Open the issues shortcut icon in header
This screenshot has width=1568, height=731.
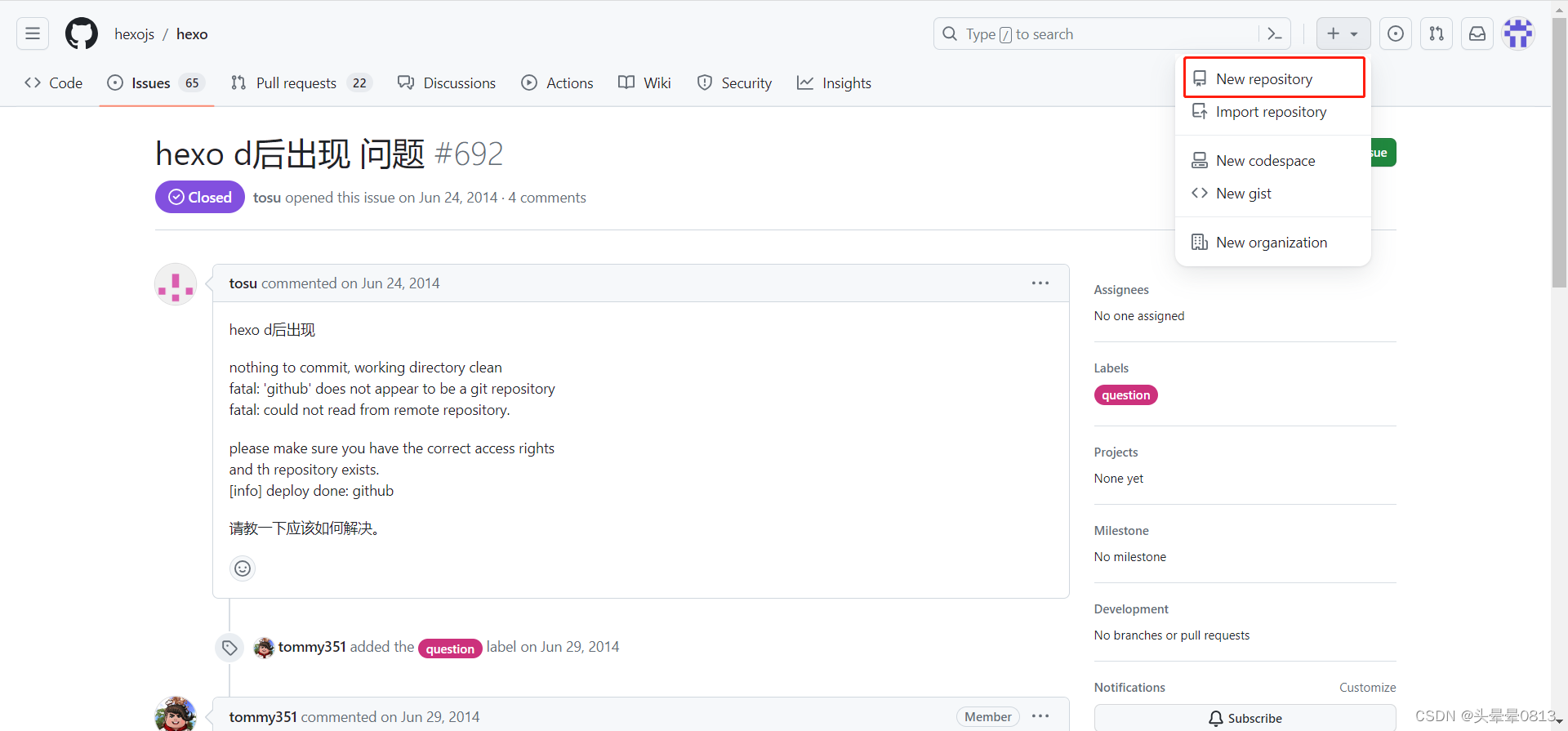1396,33
